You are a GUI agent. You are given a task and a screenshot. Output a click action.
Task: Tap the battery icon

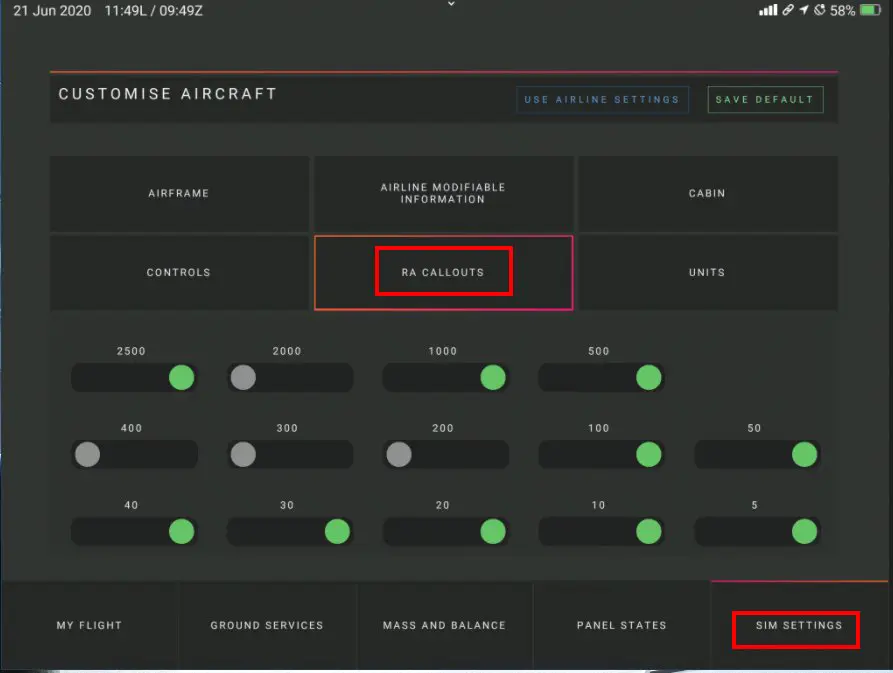(870, 10)
